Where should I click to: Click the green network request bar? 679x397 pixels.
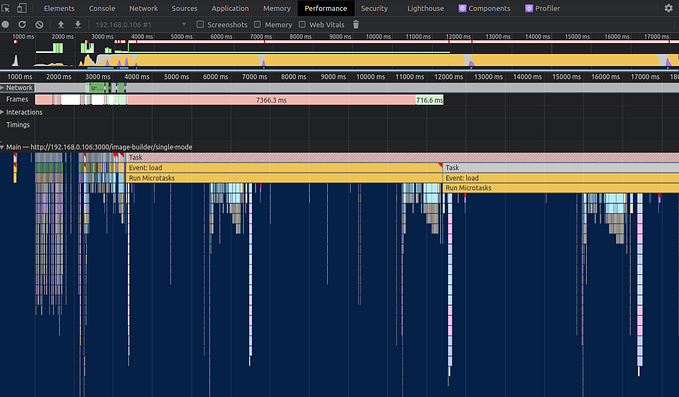tap(96, 88)
